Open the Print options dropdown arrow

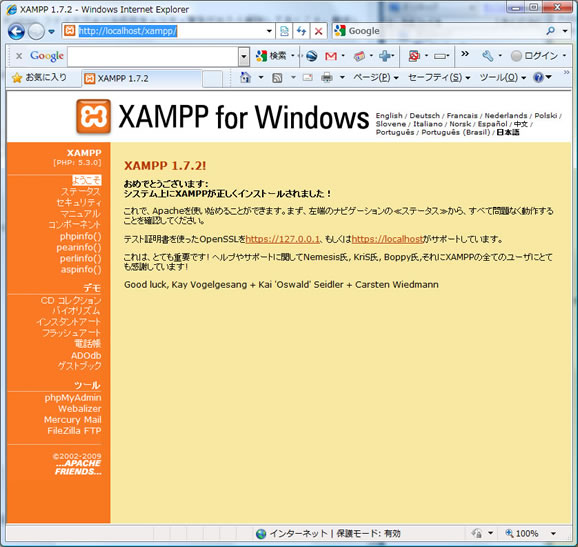pyautogui.click(x=342, y=77)
